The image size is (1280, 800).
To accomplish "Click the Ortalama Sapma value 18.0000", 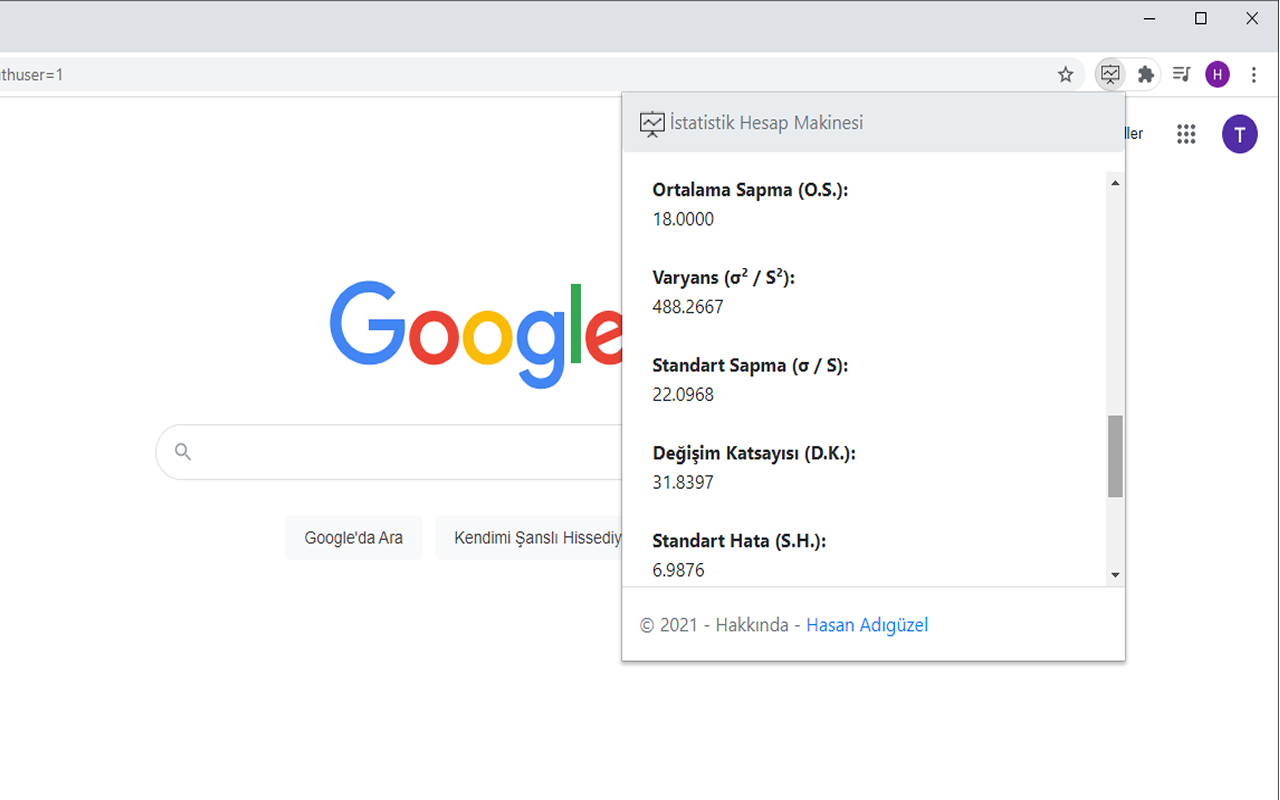I will click(683, 219).
